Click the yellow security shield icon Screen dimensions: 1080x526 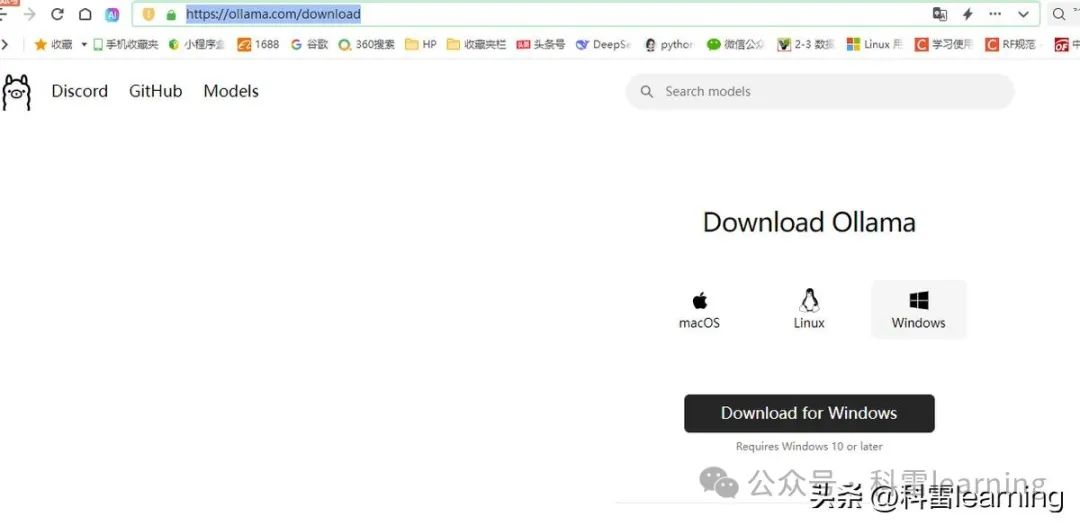[x=149, y=14]
